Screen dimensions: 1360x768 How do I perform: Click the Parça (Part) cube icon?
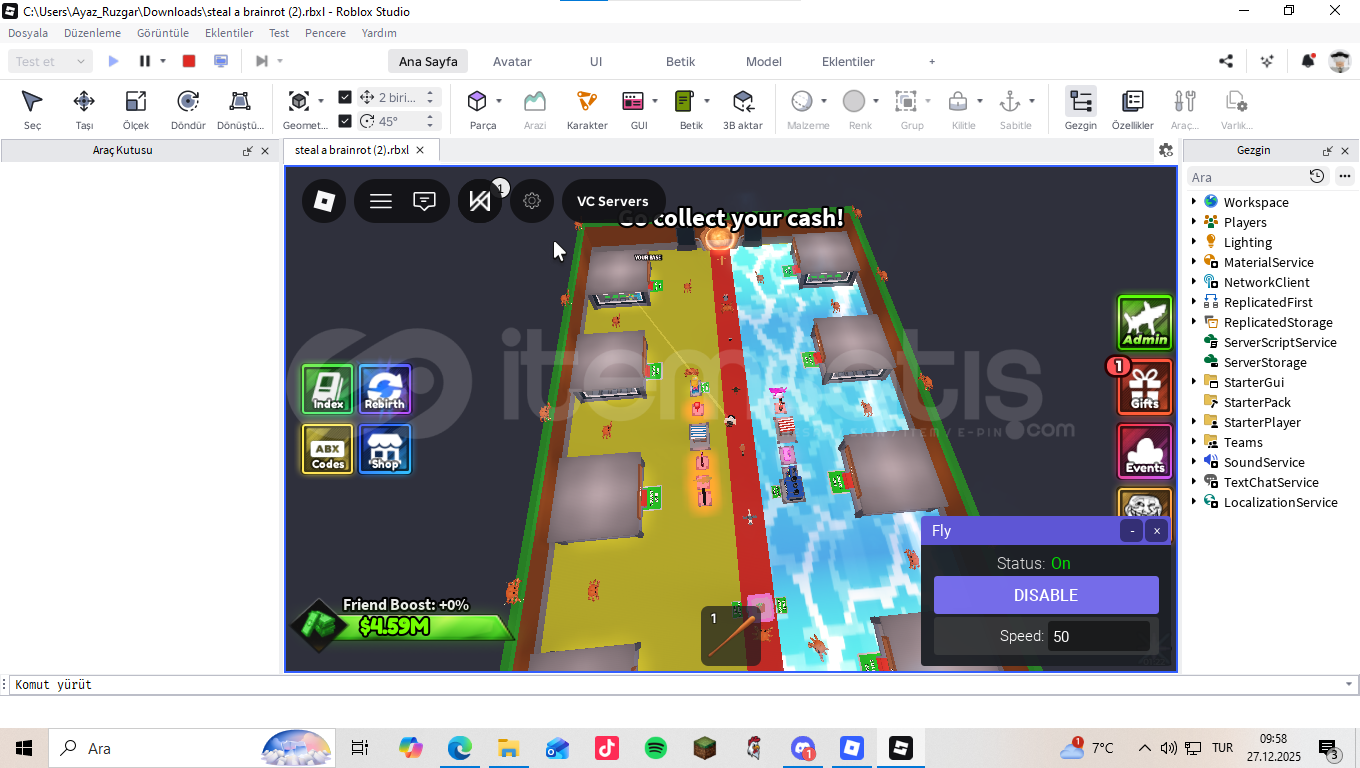click(477, 102)
